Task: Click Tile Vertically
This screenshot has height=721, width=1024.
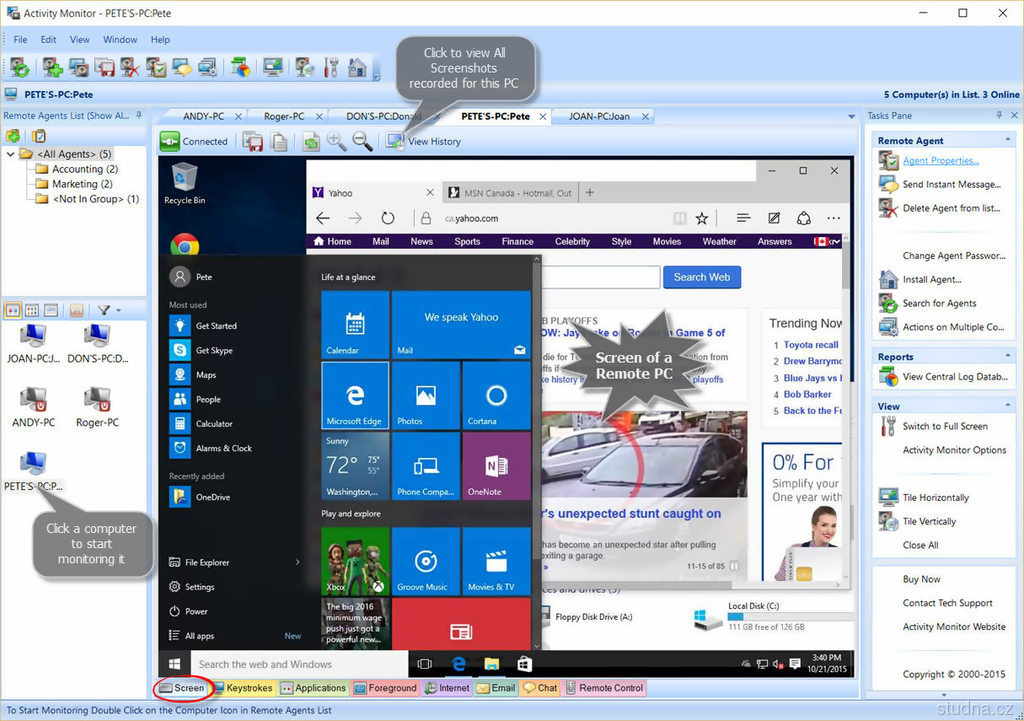Action: pyautogui.click(x=929, y=521)
